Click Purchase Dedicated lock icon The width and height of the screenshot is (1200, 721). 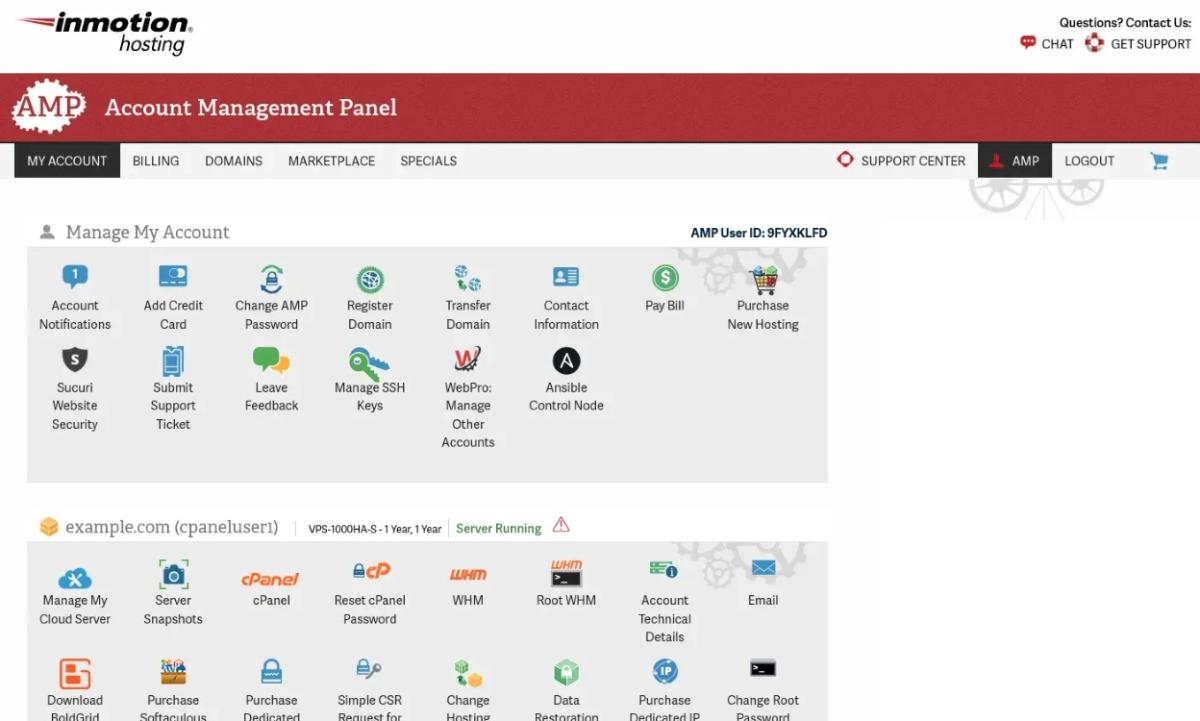point(271,671)
